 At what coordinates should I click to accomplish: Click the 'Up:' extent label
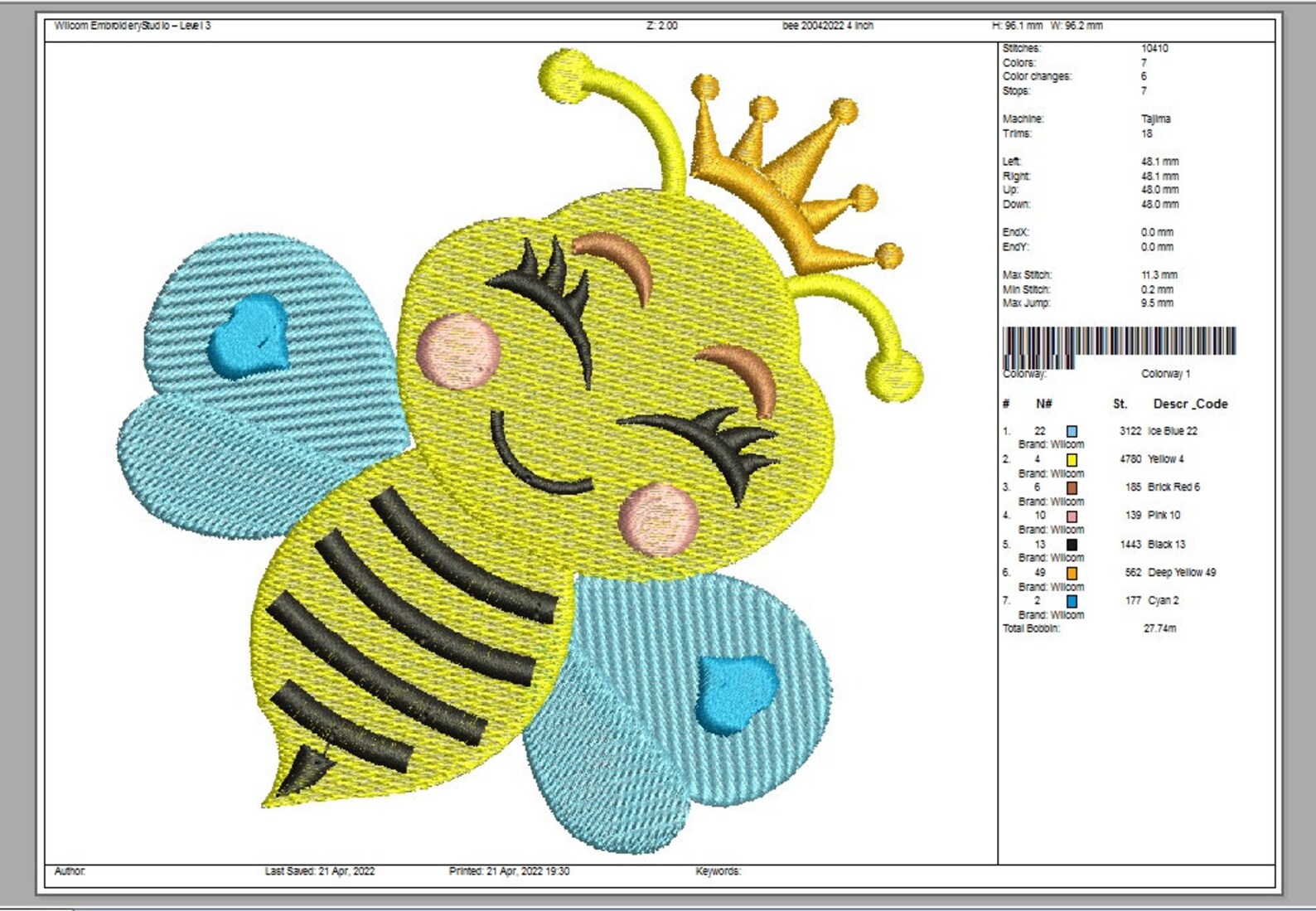1010,190
